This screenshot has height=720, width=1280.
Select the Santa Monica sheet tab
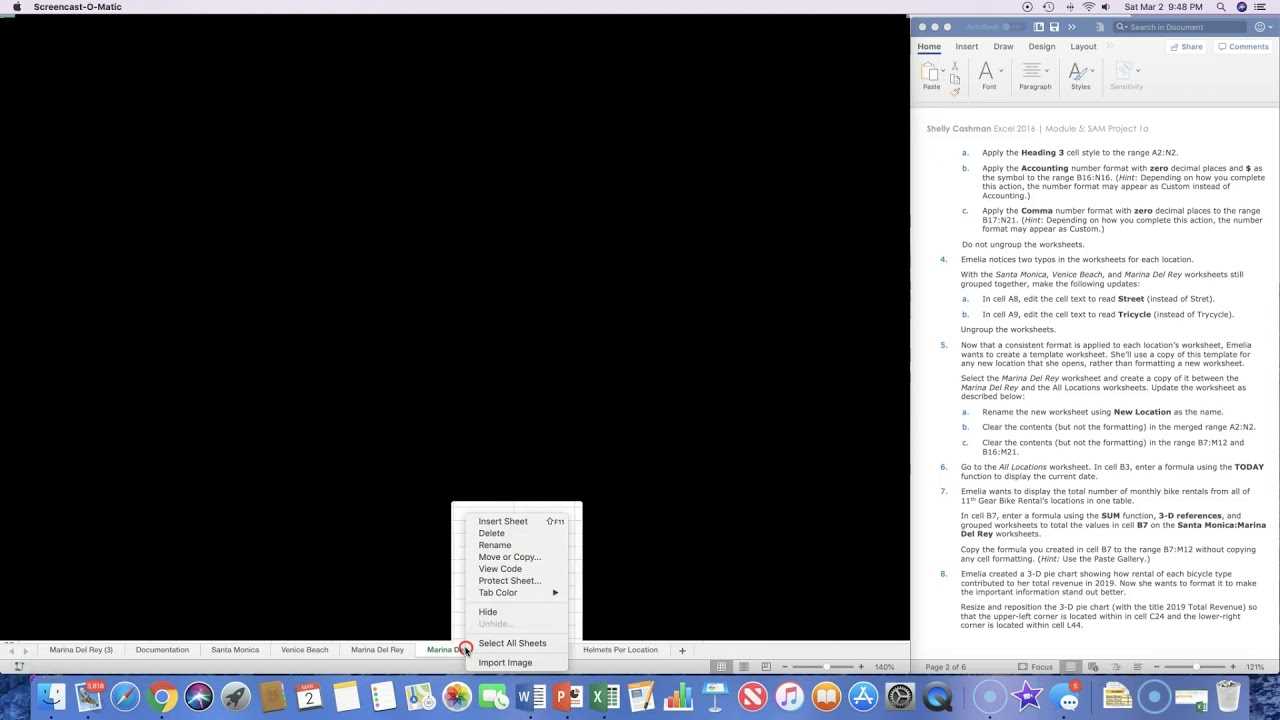coord(235,650)
